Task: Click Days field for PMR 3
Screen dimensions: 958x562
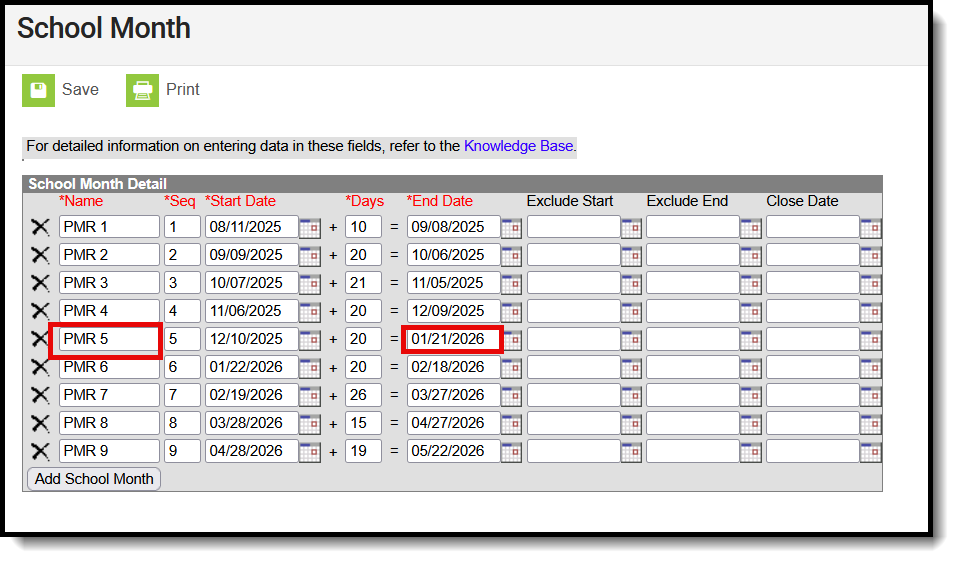Action: tap(363, 283)
